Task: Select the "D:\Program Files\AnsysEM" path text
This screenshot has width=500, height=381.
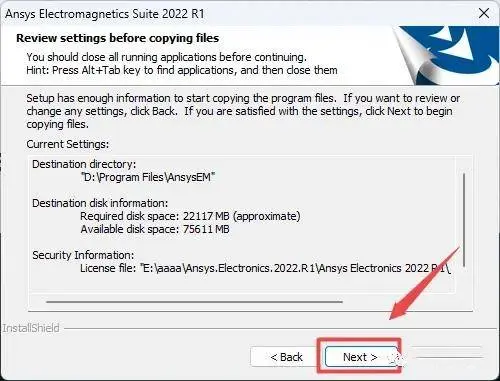Action: coord(148,177)
